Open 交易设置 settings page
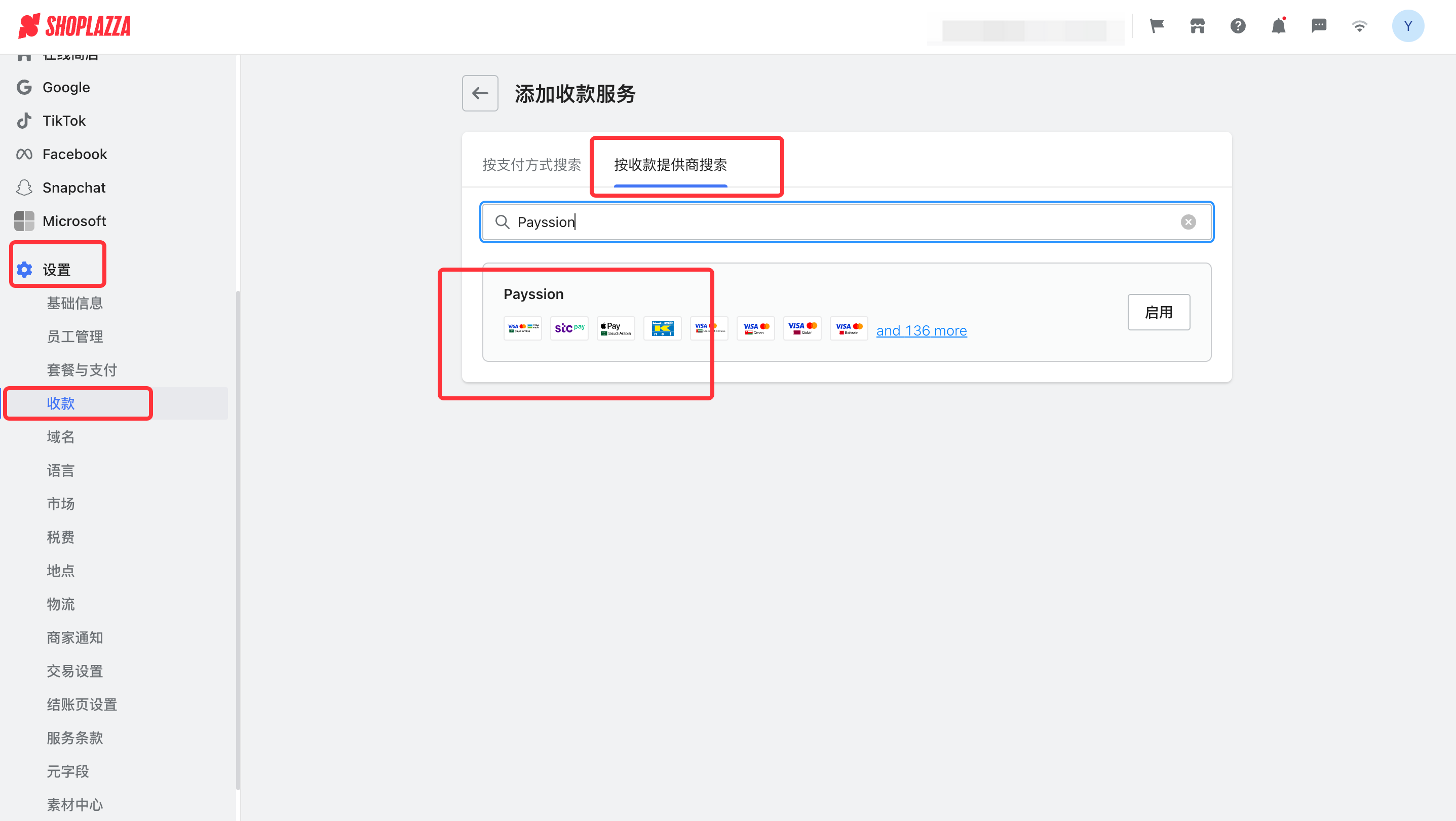Viewport: 1456px width, 821px height. coord(74,671)
